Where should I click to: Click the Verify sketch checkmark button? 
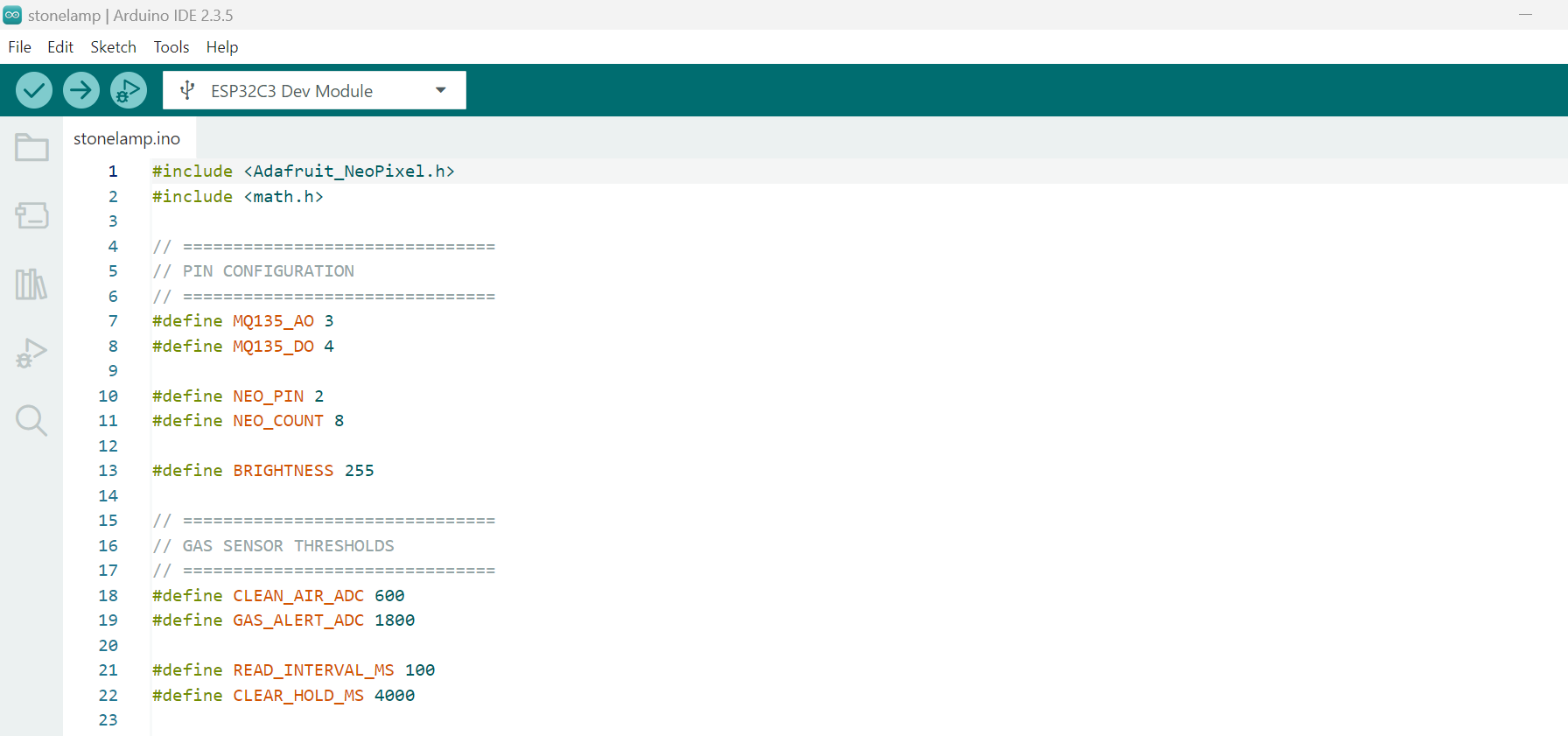(x=34, y=90)
